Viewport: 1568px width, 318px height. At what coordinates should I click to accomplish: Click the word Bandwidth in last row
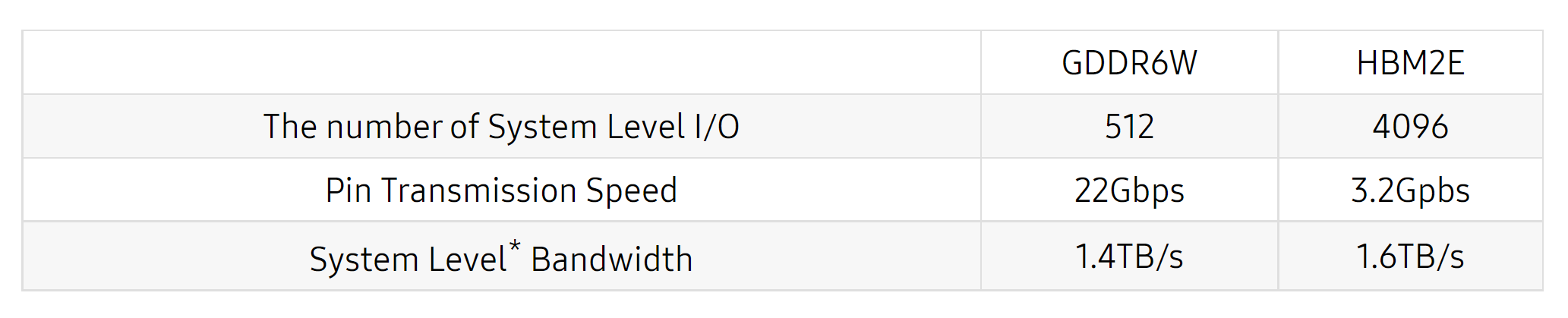(x=611, y=260)
